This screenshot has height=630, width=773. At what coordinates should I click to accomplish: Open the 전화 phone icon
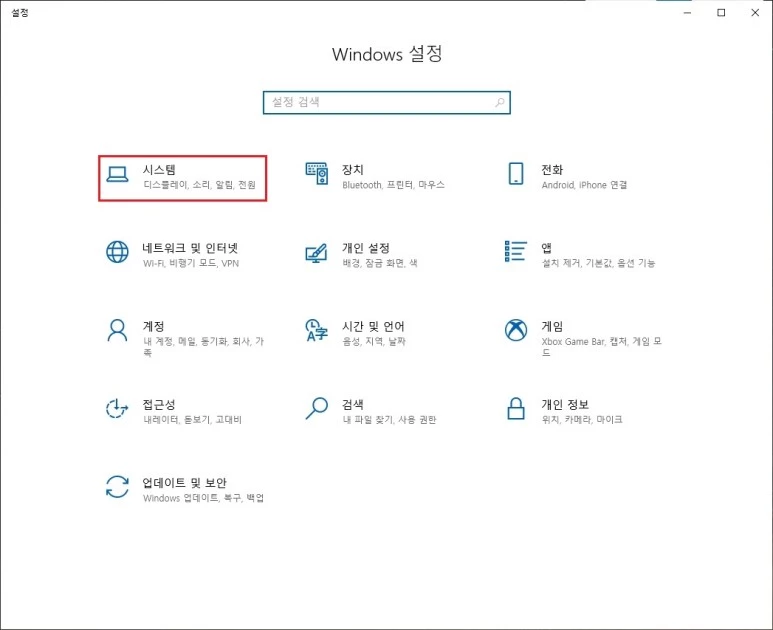(x=516, y=174)
